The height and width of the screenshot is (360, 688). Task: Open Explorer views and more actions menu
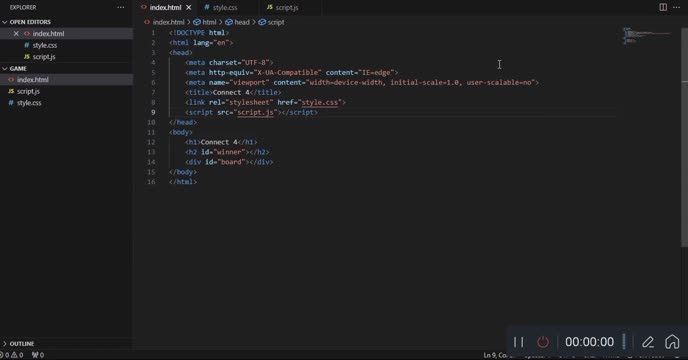121,7
